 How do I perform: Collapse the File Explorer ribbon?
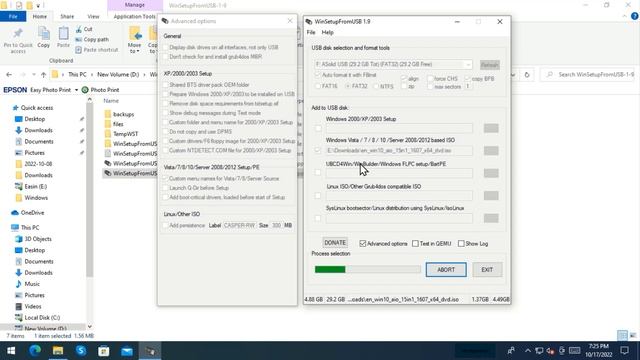pyautogui.click(x=624, y=16)
